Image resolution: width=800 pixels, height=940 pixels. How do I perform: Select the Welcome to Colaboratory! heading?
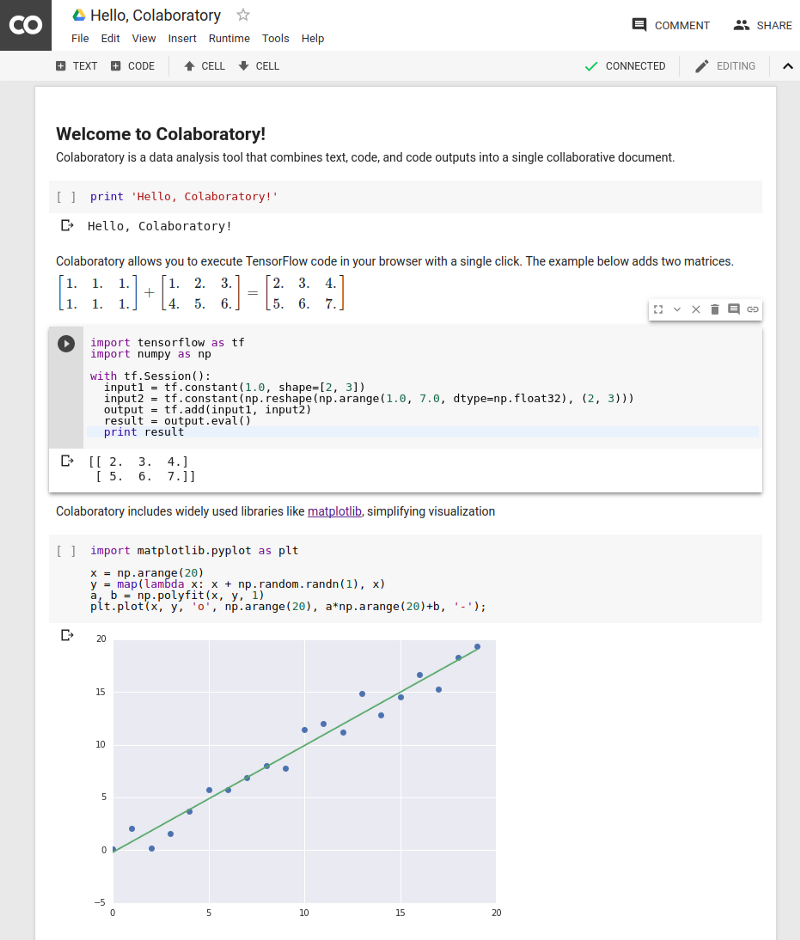pos(161,134)
